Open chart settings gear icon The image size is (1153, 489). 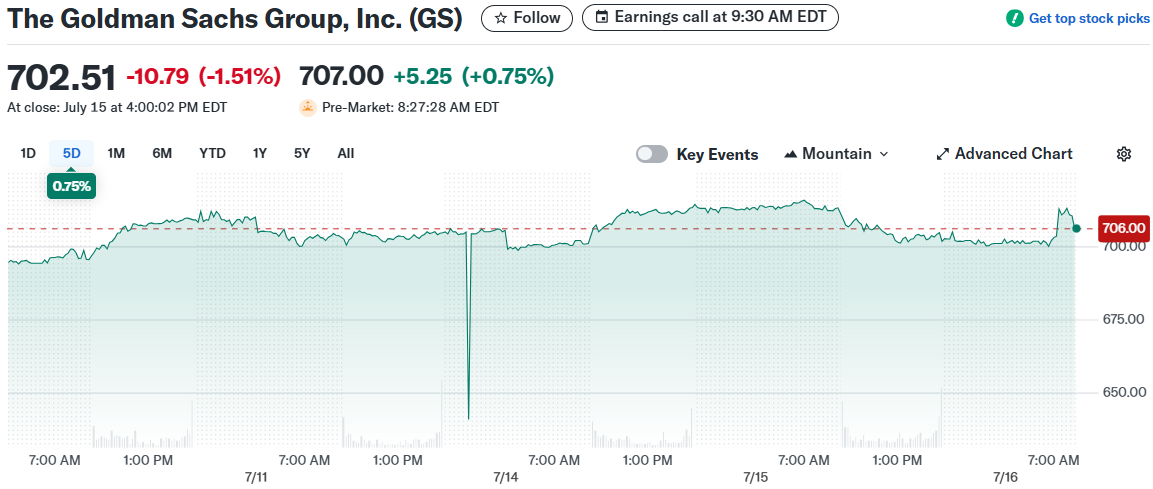point(1124,154)
